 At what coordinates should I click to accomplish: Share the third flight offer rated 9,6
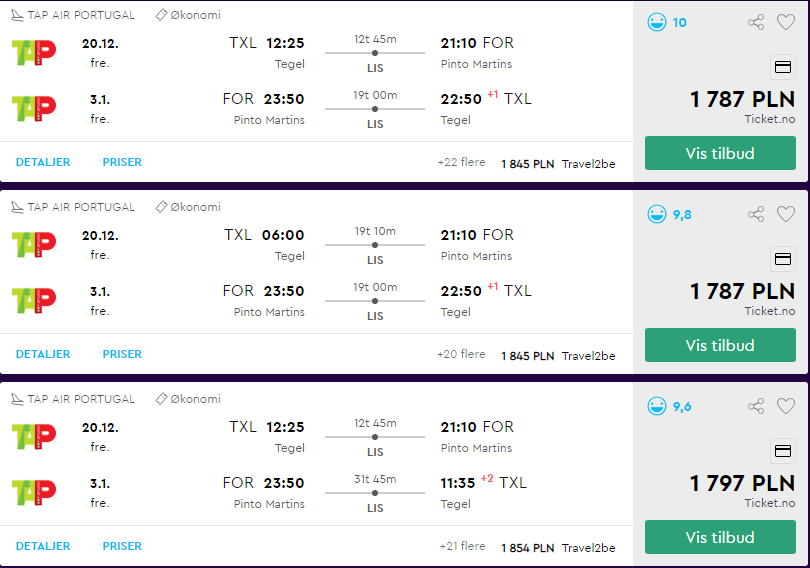pyautogui.click(x=756, y=406)
